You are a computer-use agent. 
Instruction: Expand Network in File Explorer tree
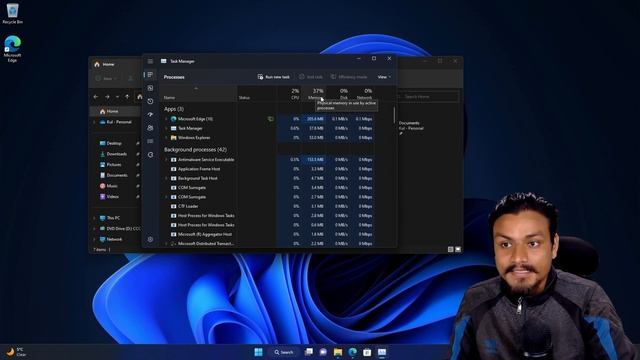coord(94,239)
